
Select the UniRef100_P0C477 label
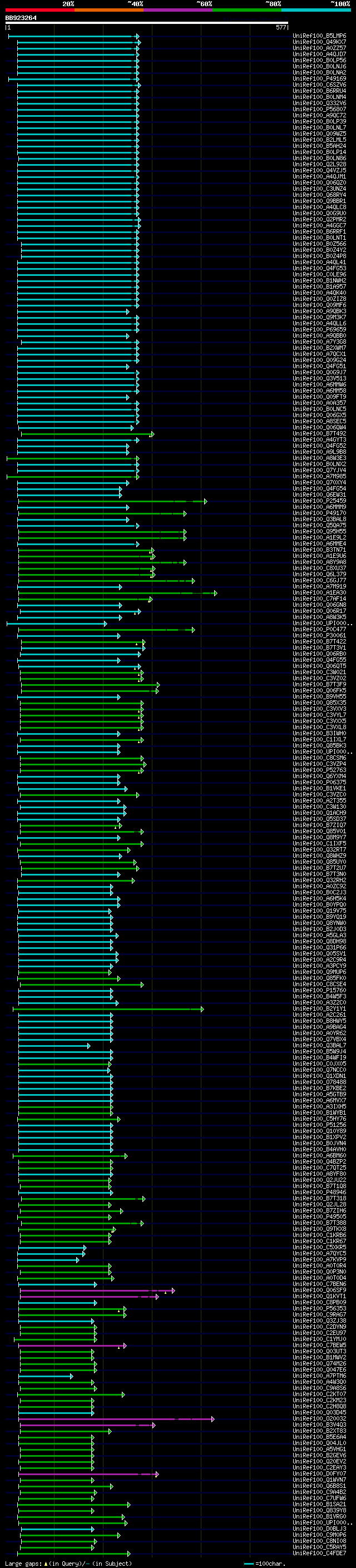coord(319,630)
